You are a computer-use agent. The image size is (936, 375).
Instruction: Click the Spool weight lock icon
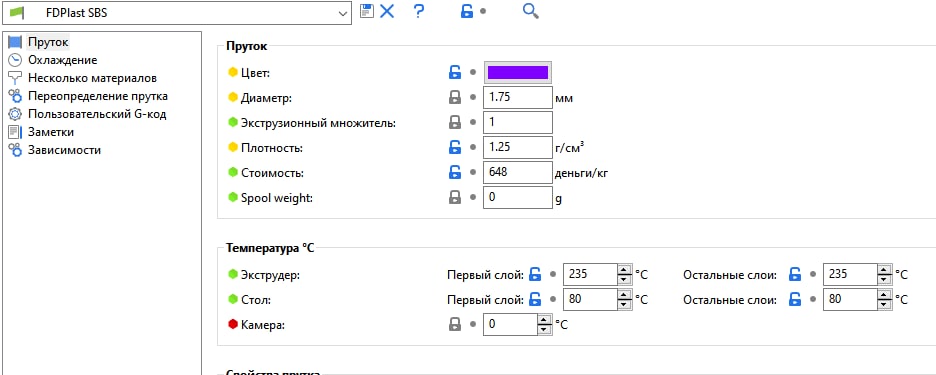point(455,198)
